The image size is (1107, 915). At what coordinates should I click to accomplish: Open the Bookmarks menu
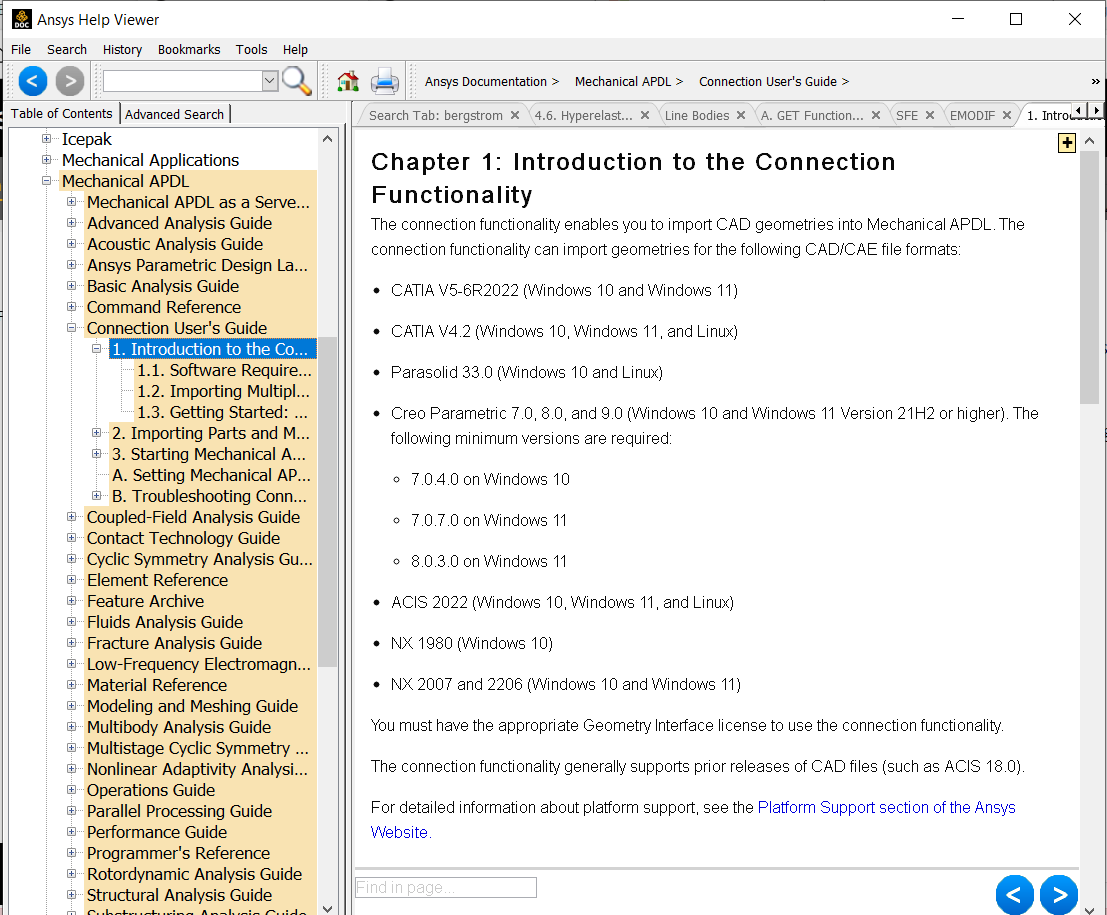(189, 49)
